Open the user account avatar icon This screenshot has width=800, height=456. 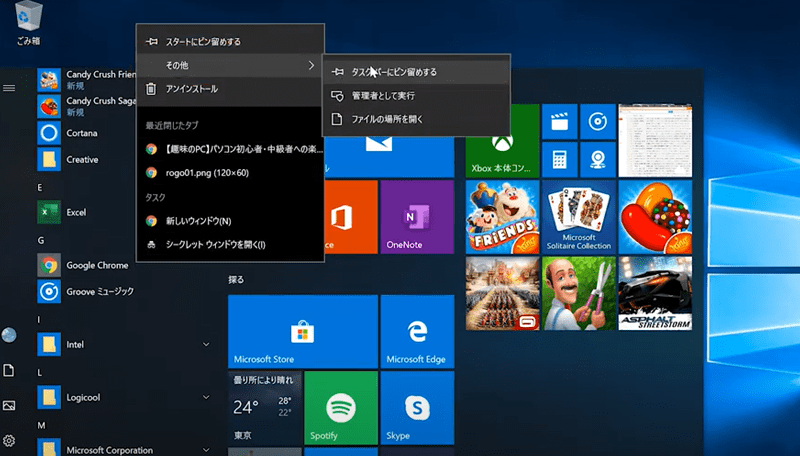[9, 335]
